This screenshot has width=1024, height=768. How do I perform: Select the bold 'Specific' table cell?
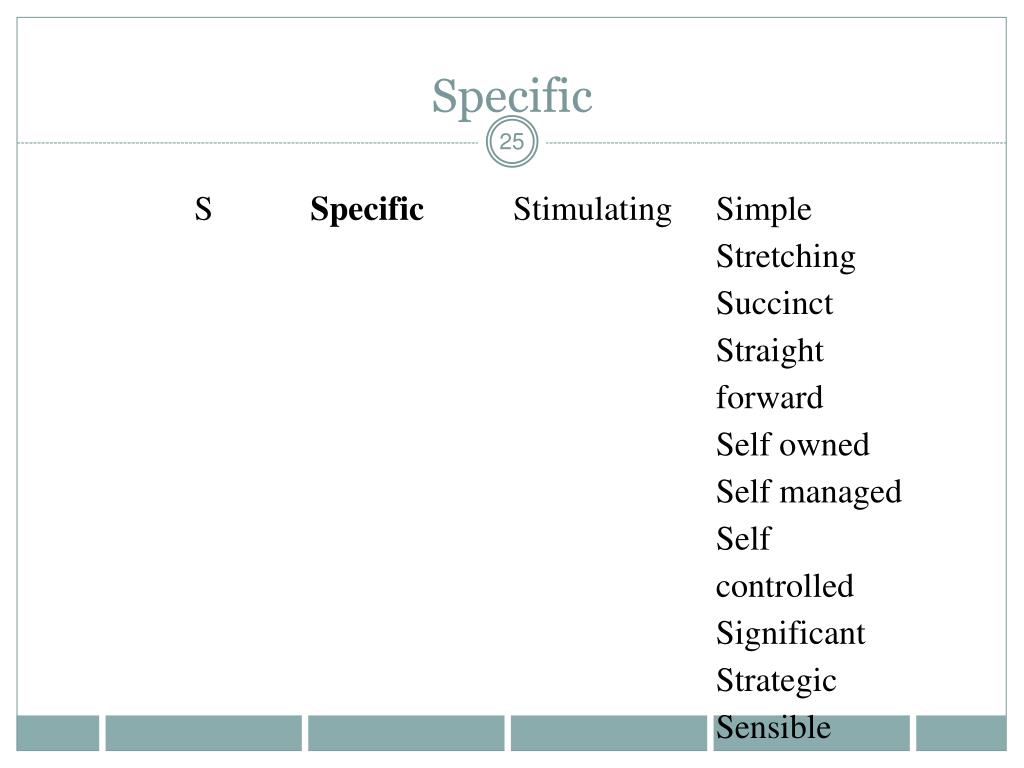tap(367, 210)
